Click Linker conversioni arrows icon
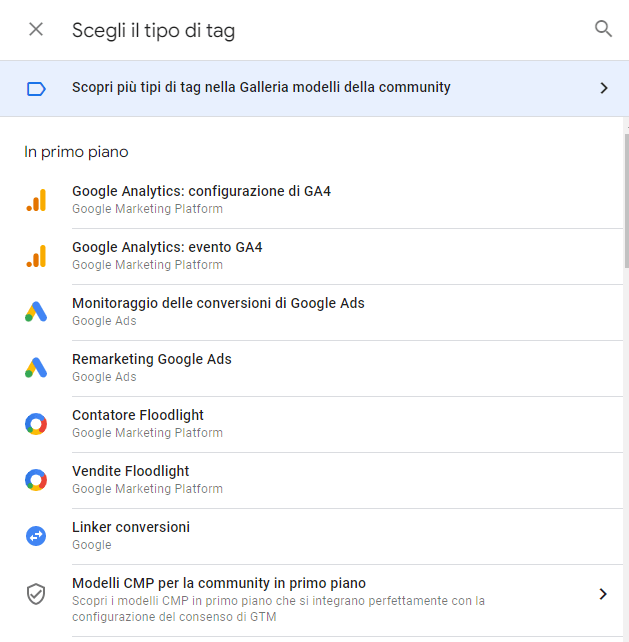 (36, 536)
